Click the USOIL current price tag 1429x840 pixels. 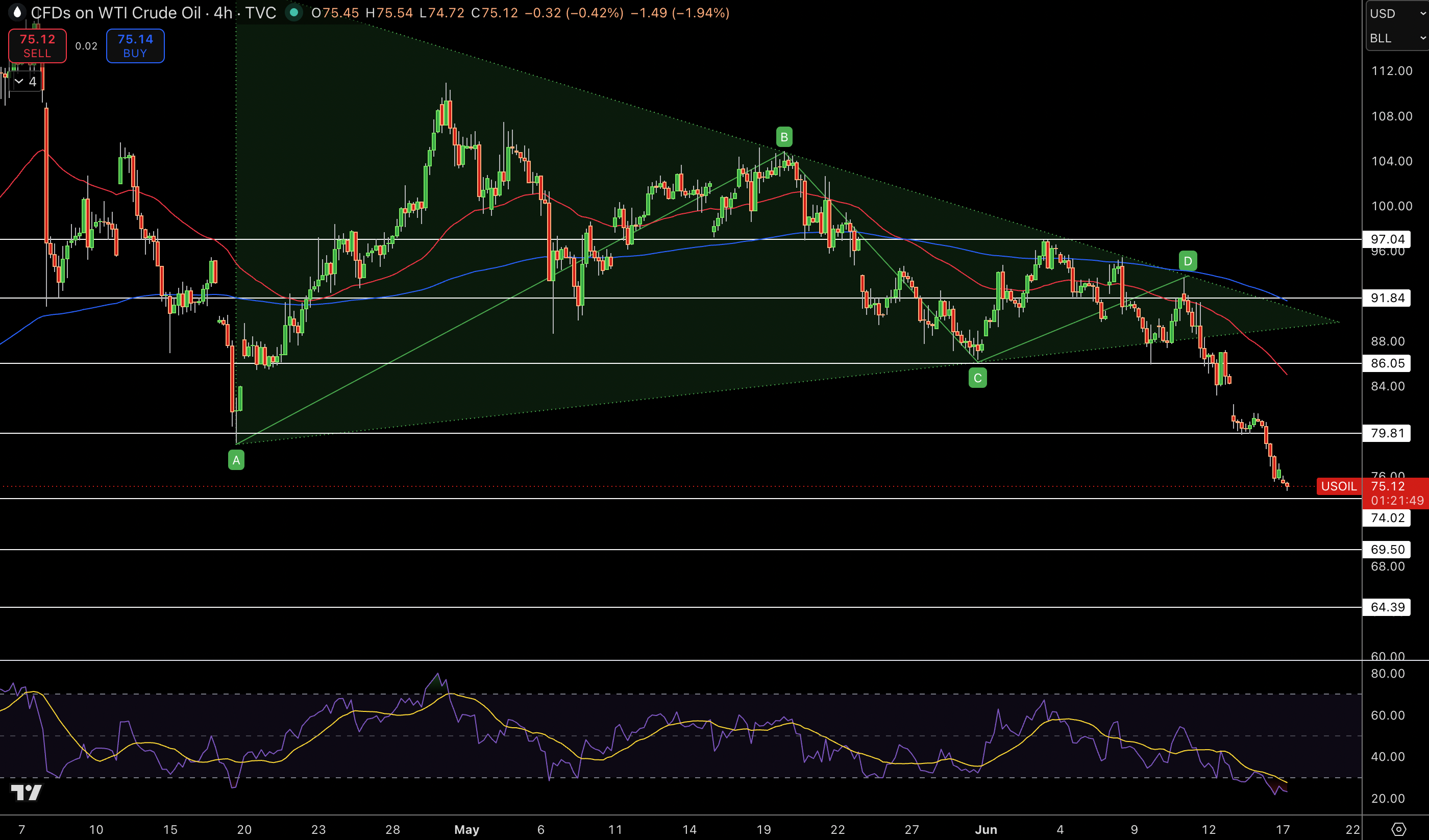point(1338,486)
